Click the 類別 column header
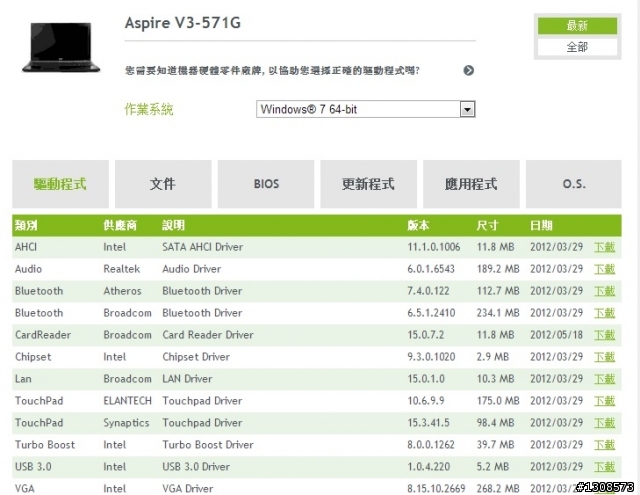Screen dimensions: 640x495 coord(26,225)
